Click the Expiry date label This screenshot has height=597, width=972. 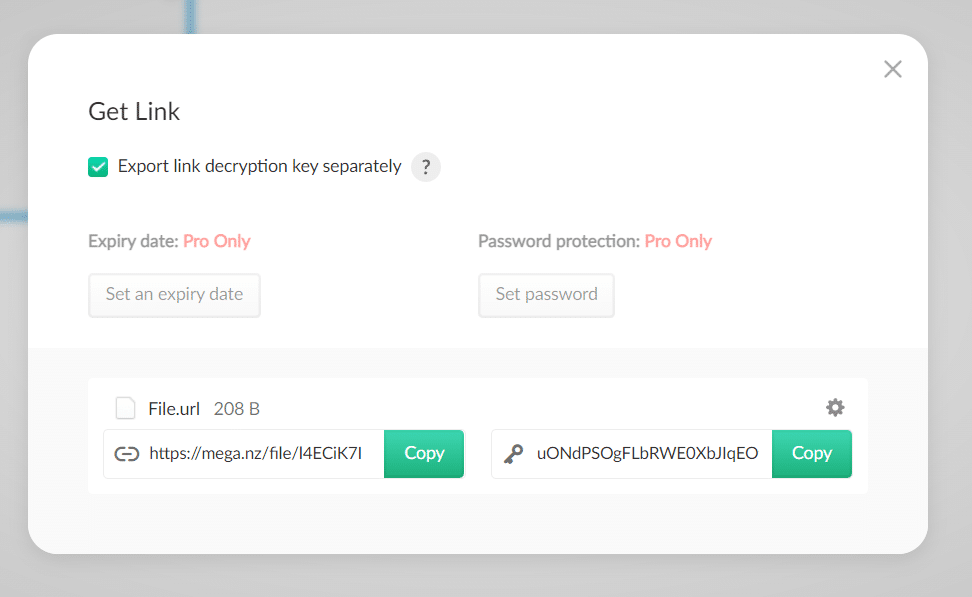(133, 241)
